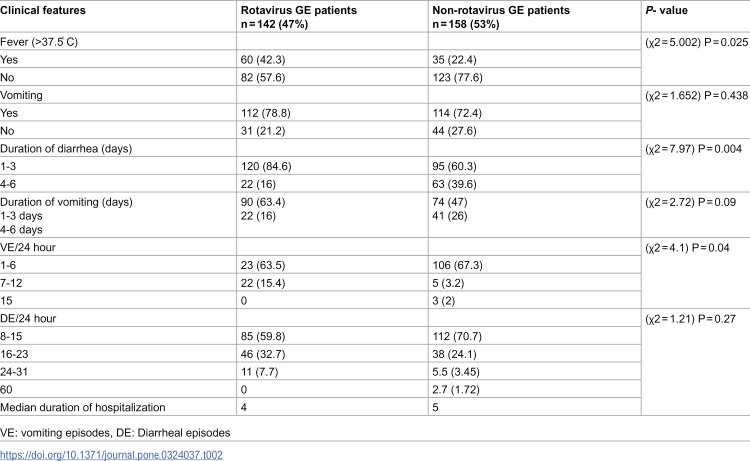This screenshot has width=750, height=461.
Task: Select the fever P=0.025 cell
Action: [696, 42]
